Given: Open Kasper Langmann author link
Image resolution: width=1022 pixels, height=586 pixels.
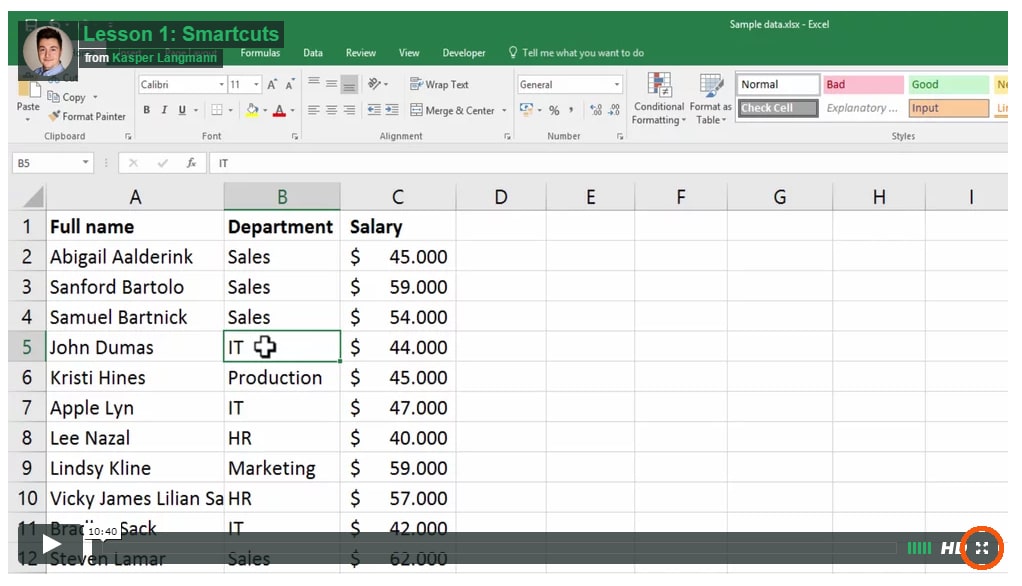Looking at the screenshot, I should click(164, 57).
